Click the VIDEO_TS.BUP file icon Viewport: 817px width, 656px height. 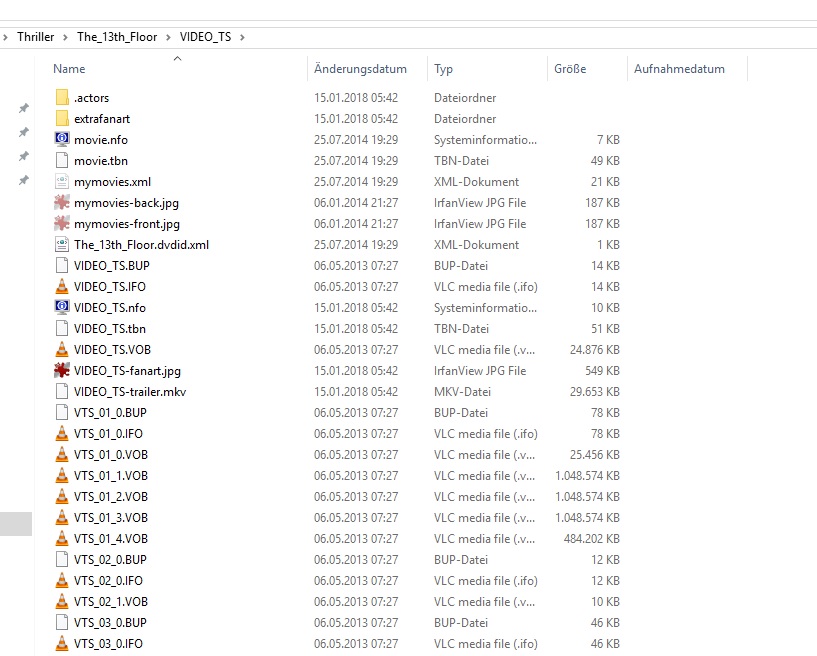coord(61,266)
